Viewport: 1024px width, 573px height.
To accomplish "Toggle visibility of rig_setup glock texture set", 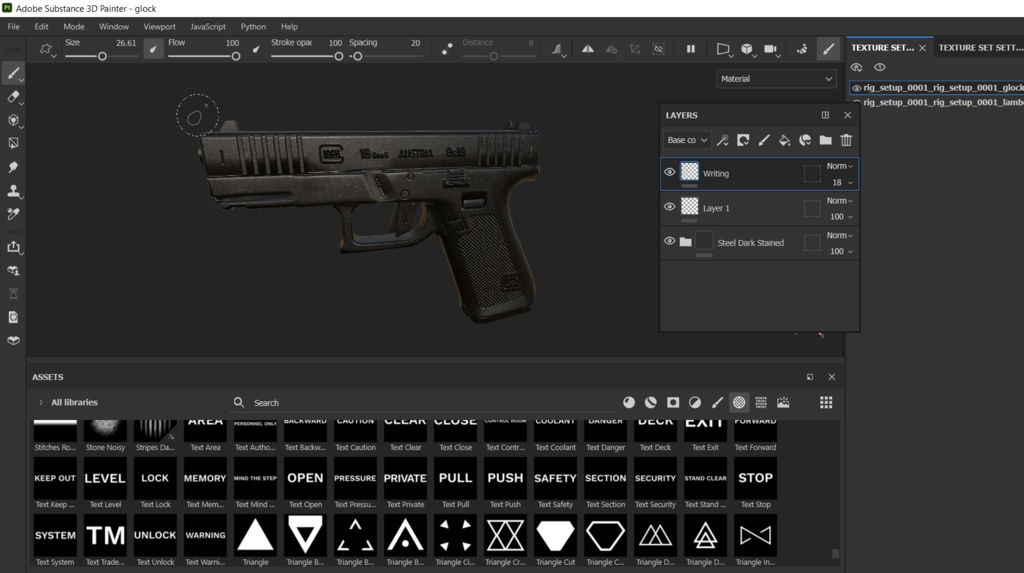I will click(856, 88).
